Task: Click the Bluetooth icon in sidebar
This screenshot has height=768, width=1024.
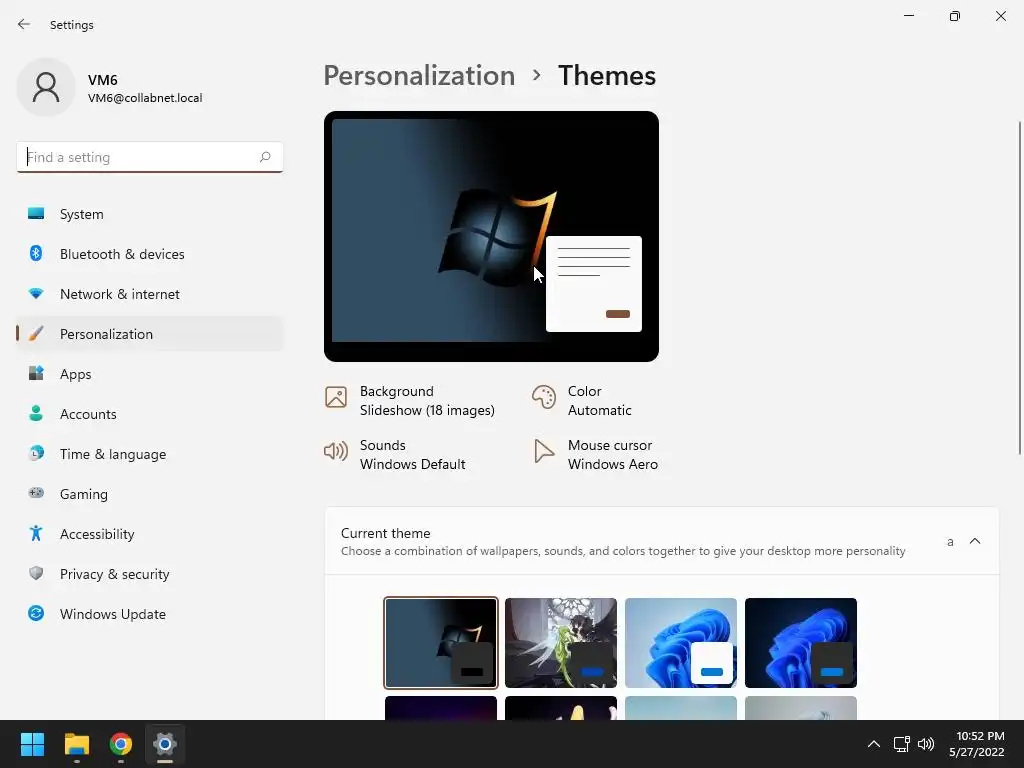Action: (x=36, y=253)
